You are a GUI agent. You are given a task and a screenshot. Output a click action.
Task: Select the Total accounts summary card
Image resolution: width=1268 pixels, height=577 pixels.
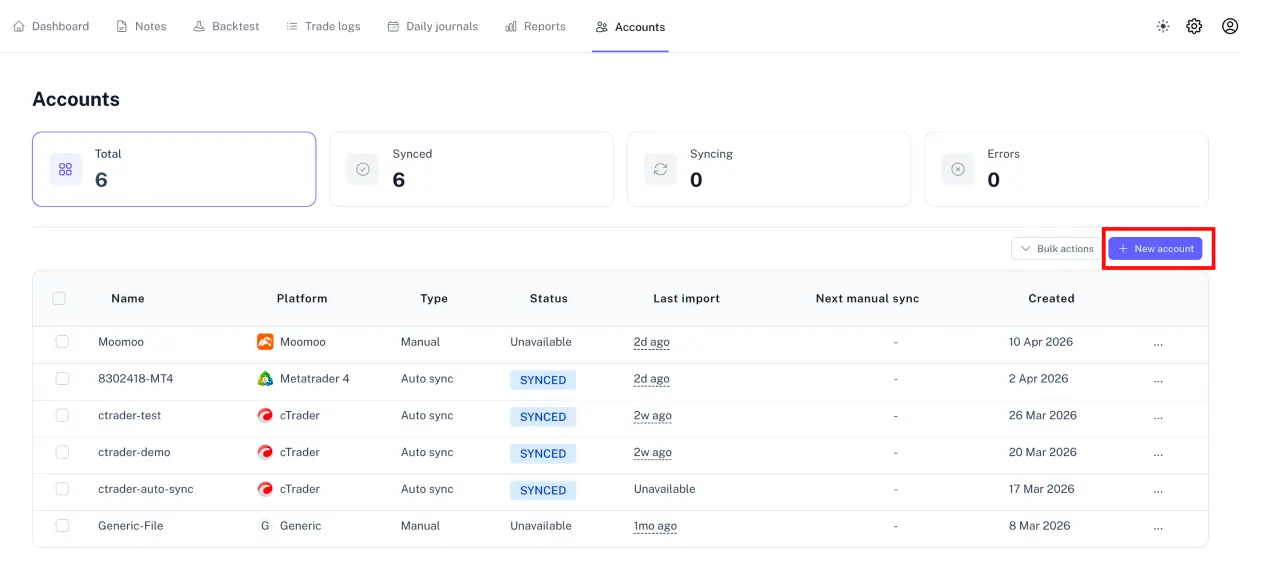tap(174, 168)
